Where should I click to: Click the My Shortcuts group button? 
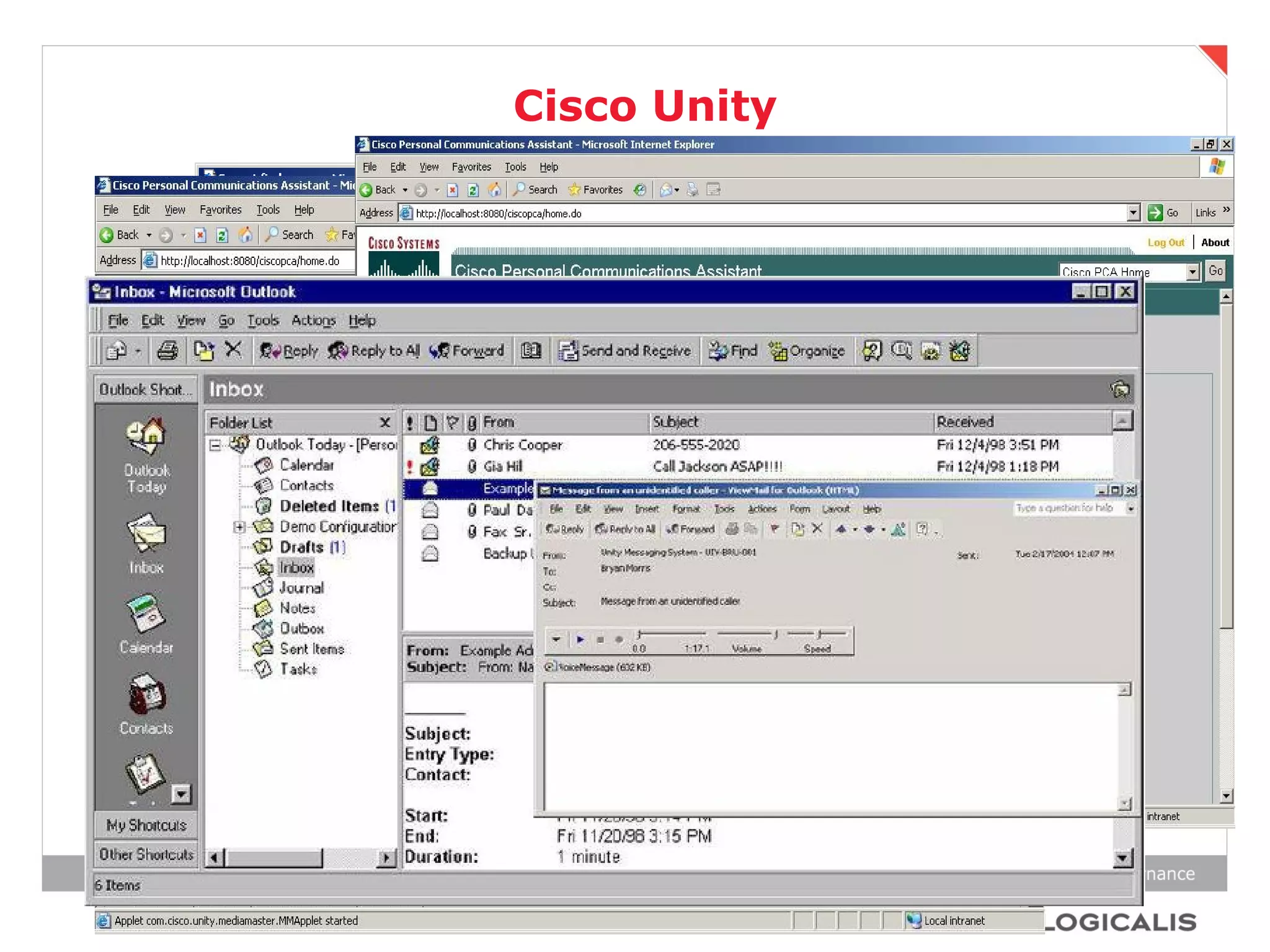(146, 825)
